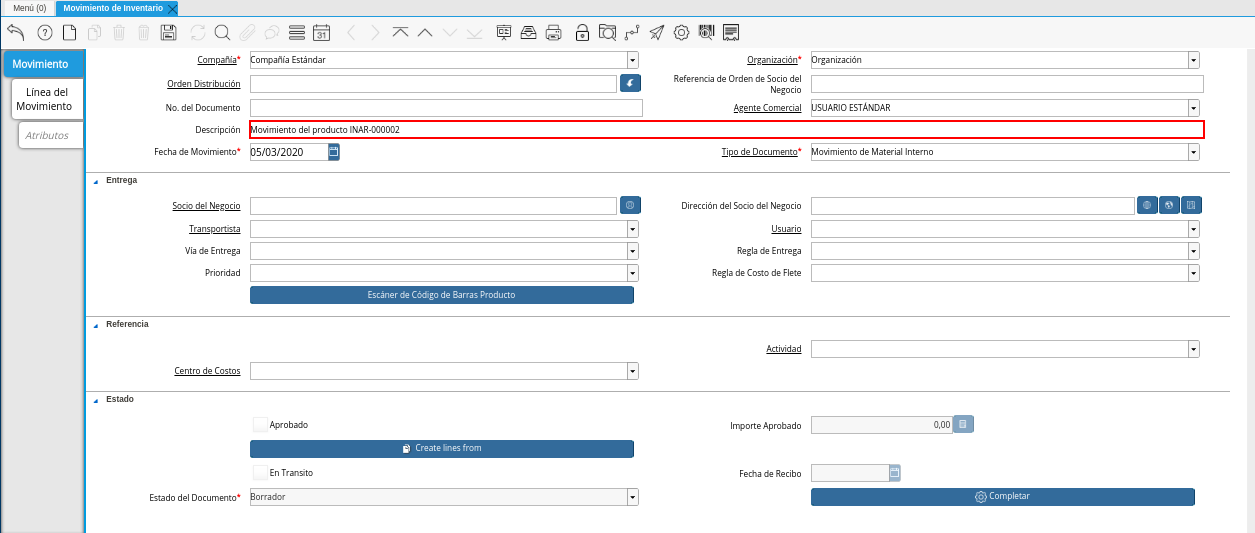This screenshot has height=533, width=1255.
Task: Open the gear process icon in toolbar
Action: (x=681, y=32)
